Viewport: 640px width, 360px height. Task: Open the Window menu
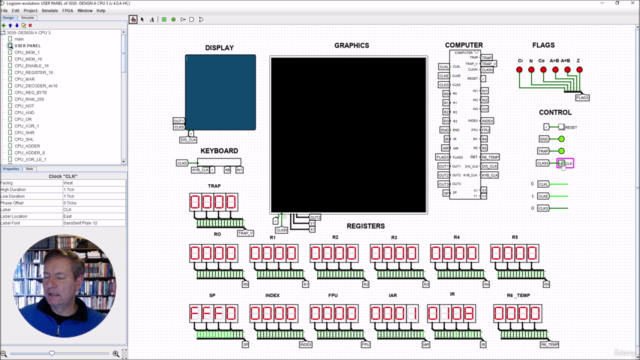point(85,11)
